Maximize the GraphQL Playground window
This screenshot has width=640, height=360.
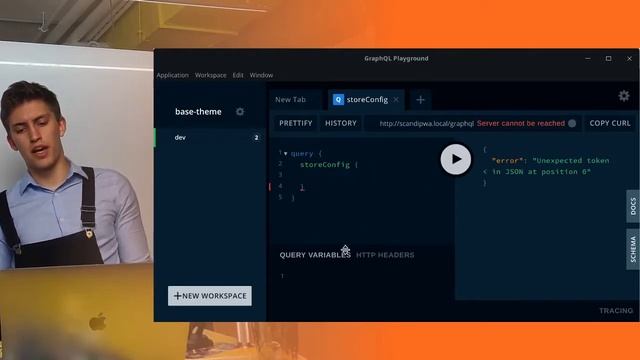(609, 58)
